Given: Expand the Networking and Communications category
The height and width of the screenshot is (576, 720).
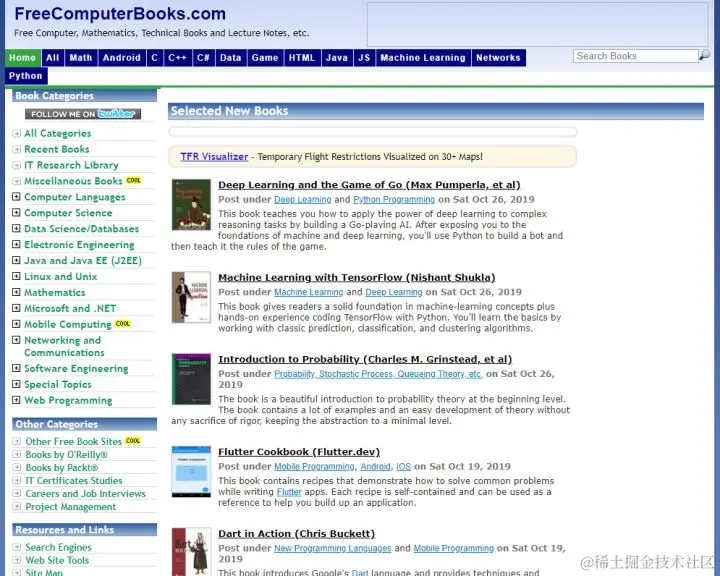Looking at the screenshot, I should (16, 340).
